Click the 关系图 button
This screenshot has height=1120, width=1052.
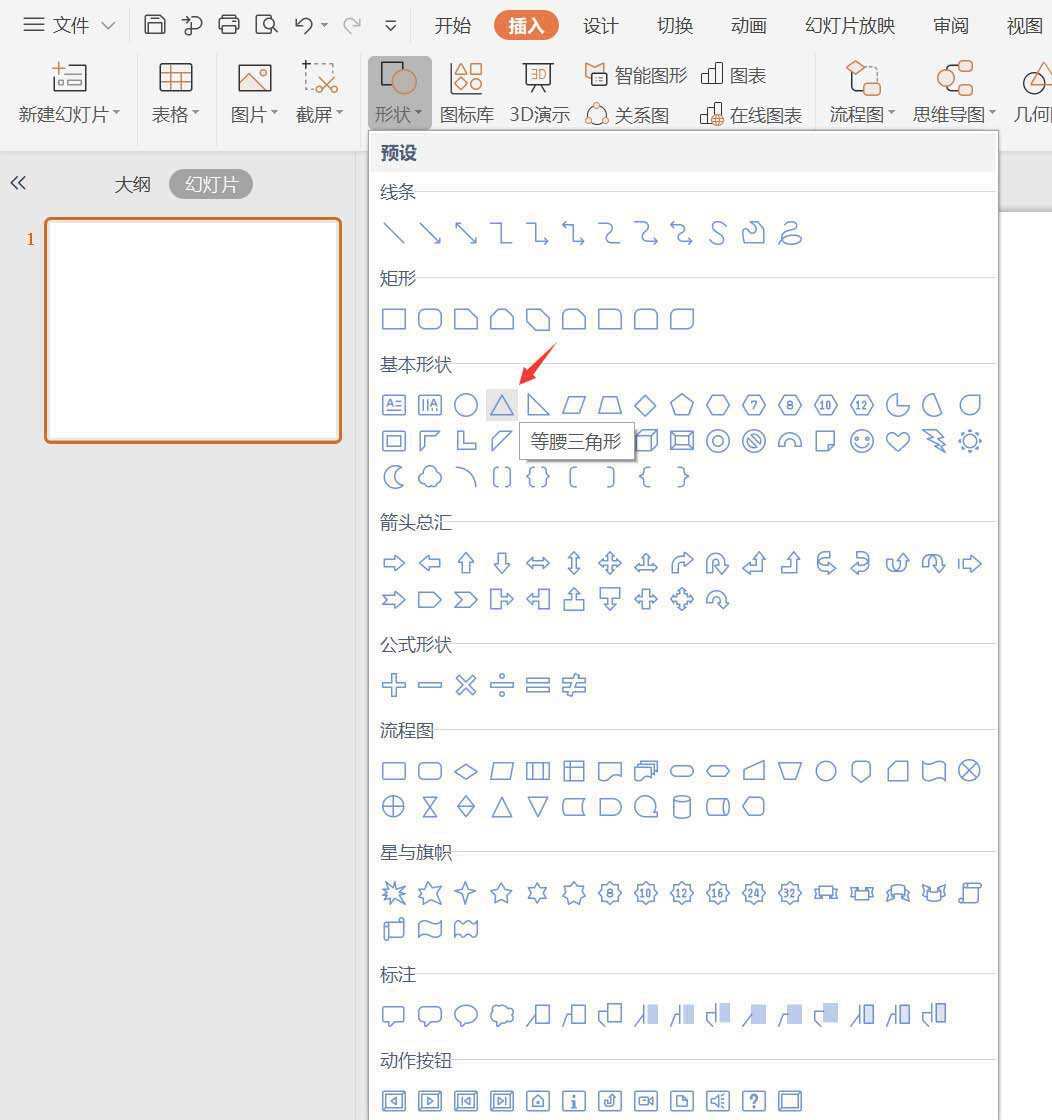pos(627,114)
